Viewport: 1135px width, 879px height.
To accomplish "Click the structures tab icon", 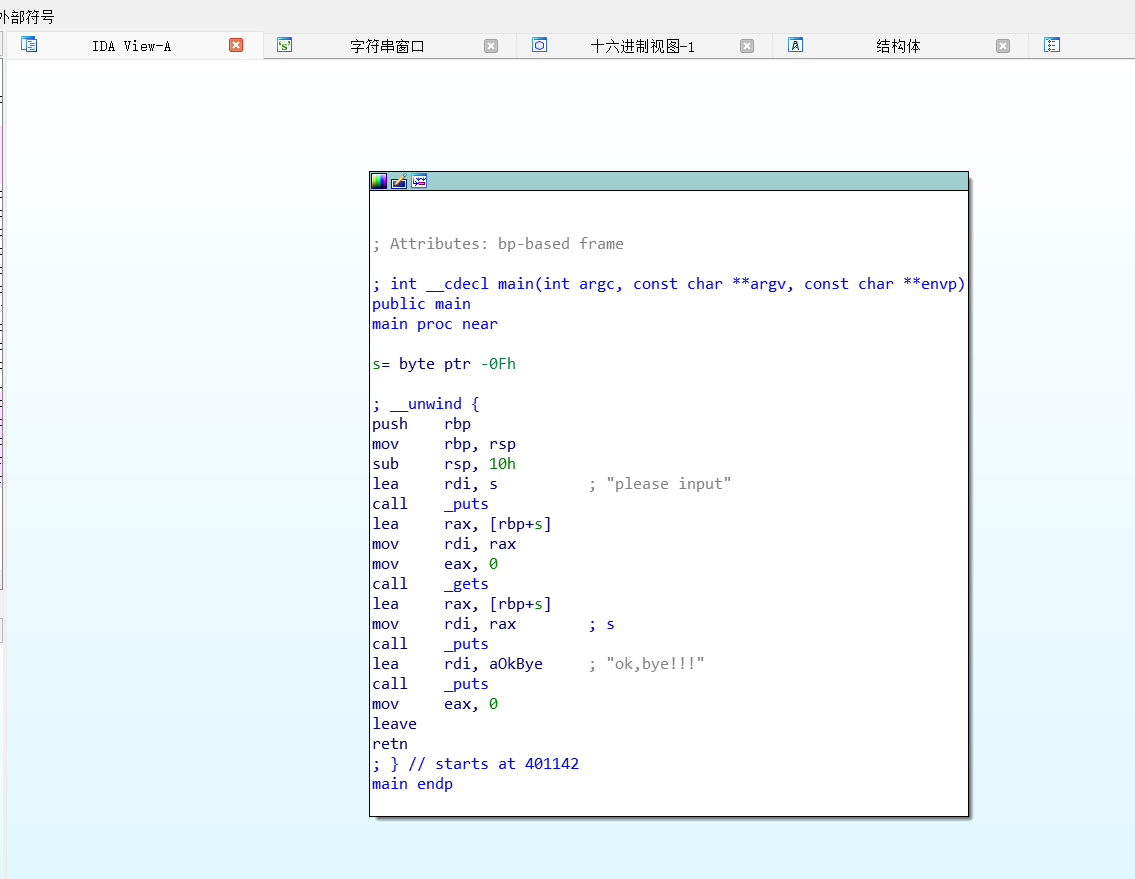I will (x=795, y=45).
